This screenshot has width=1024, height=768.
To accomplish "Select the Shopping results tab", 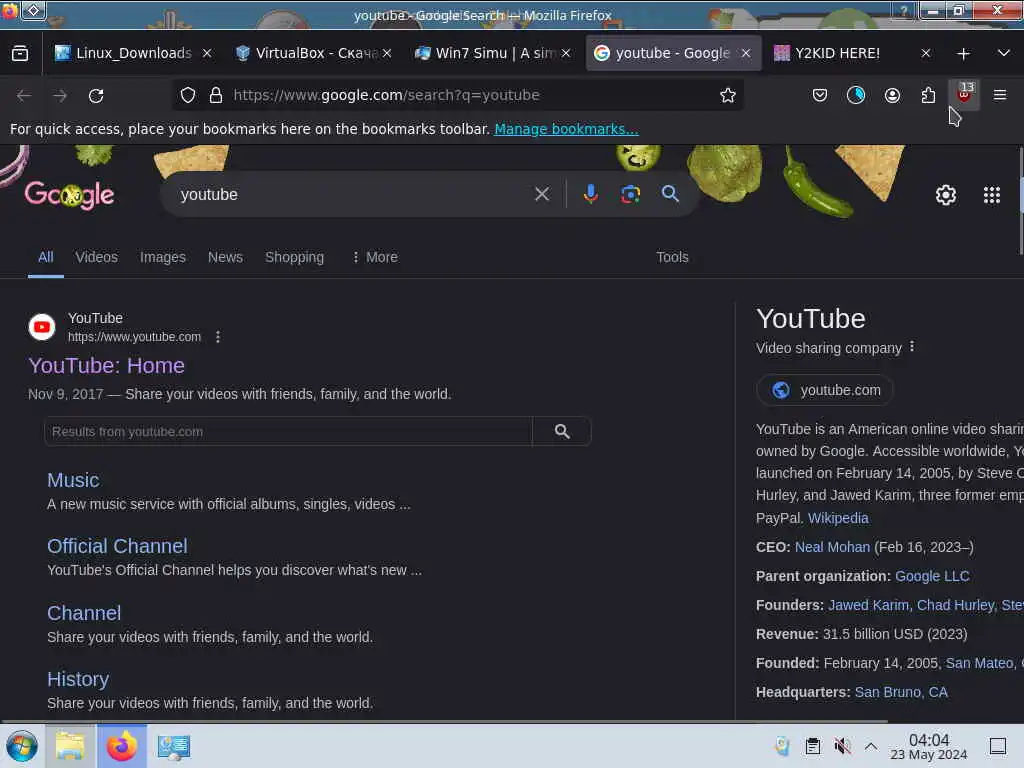I will coord(295,257).
